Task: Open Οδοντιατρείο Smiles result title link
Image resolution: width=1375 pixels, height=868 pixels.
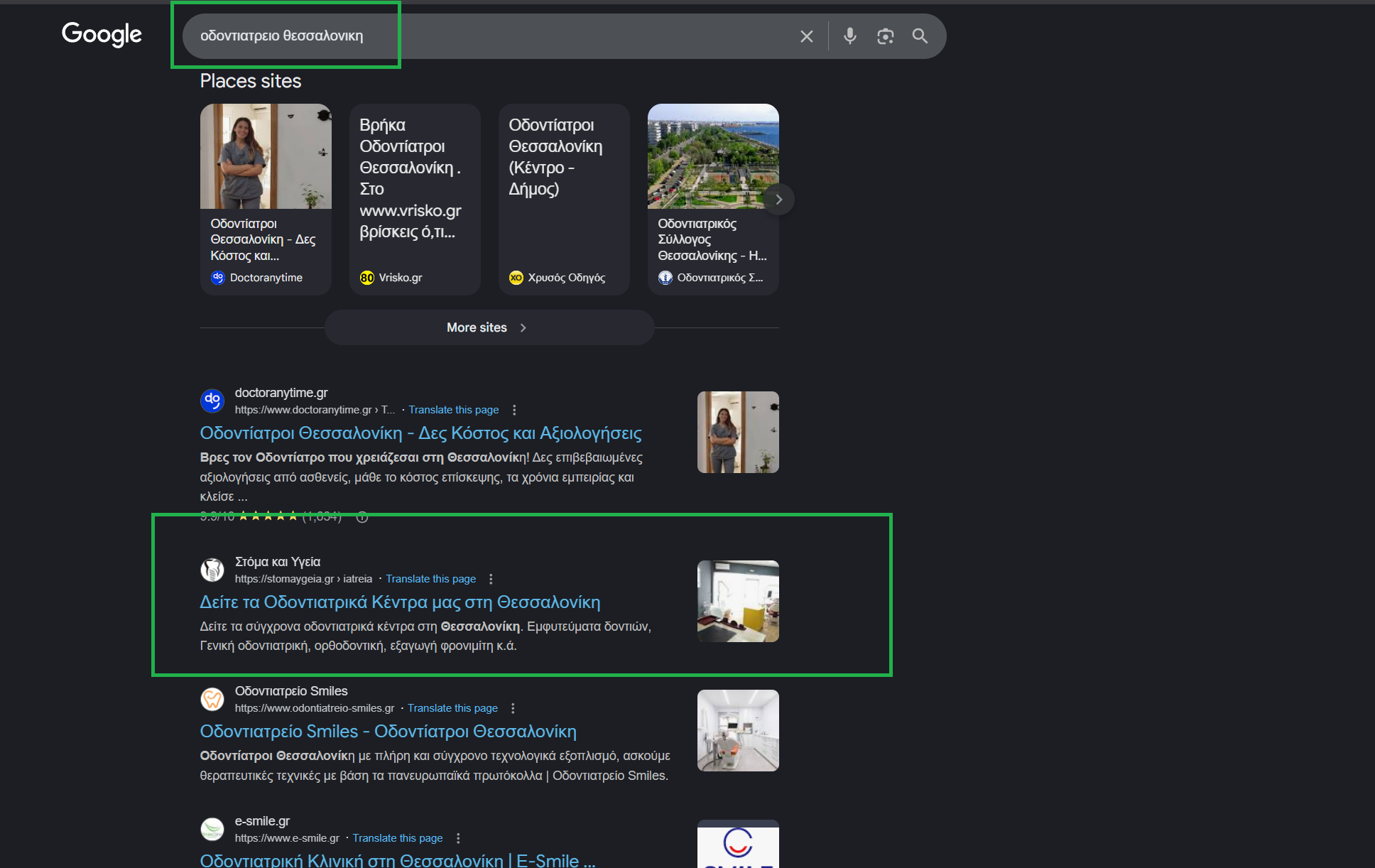Action: tap(388, 732)
